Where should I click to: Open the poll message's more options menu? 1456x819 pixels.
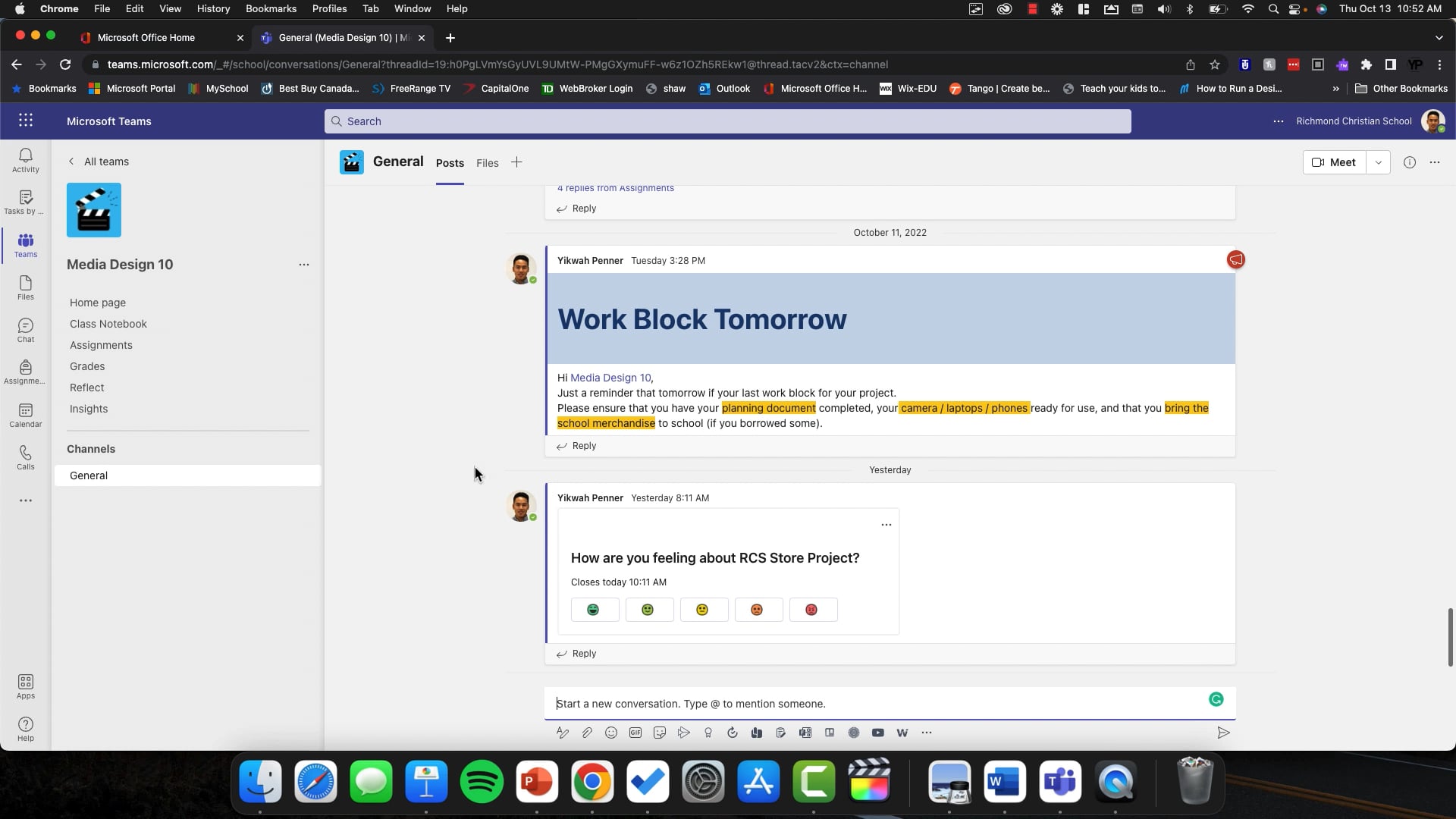(885, 524)
